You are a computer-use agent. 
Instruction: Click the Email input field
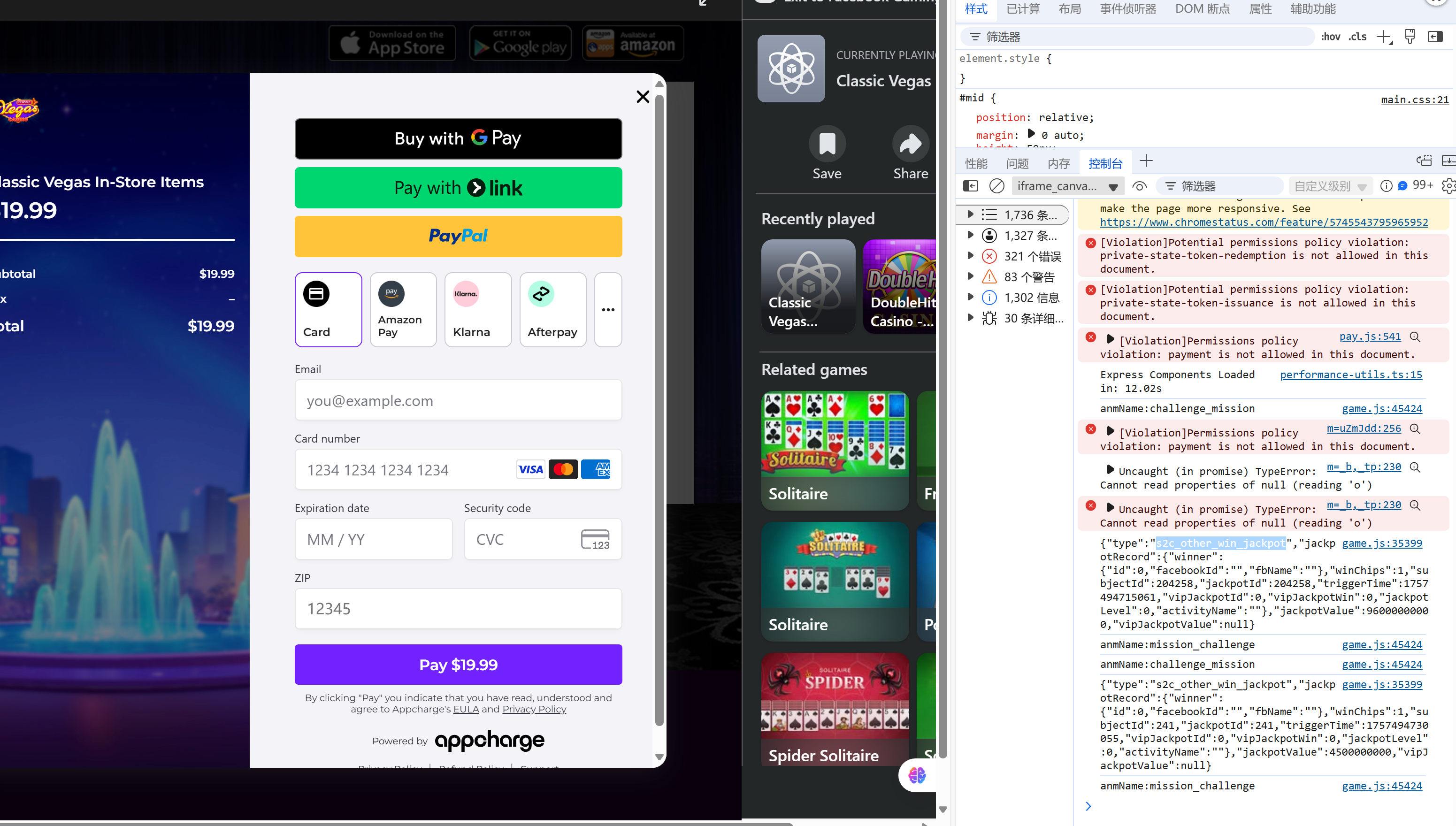click(458, 400)
